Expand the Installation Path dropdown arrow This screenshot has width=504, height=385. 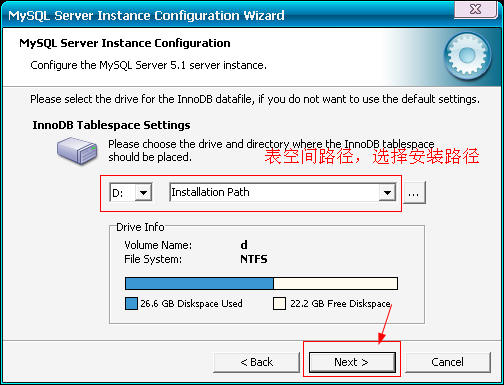coord(387,192)
